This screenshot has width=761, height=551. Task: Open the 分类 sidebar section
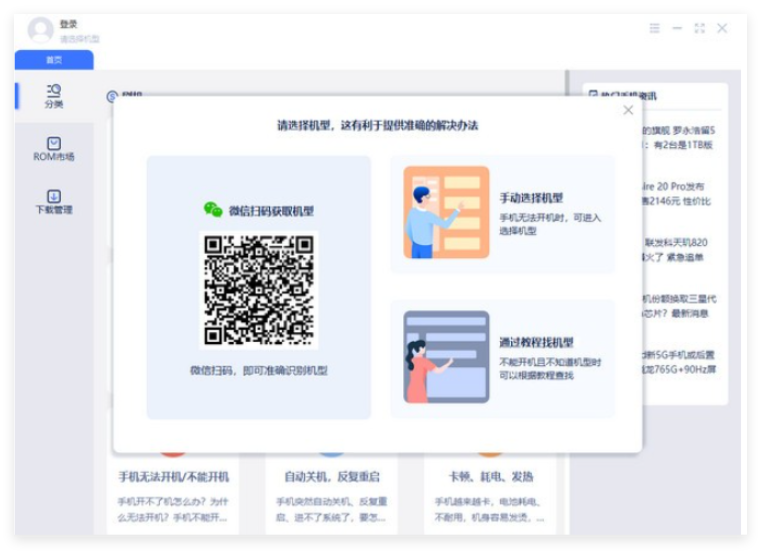click(54, 96)
